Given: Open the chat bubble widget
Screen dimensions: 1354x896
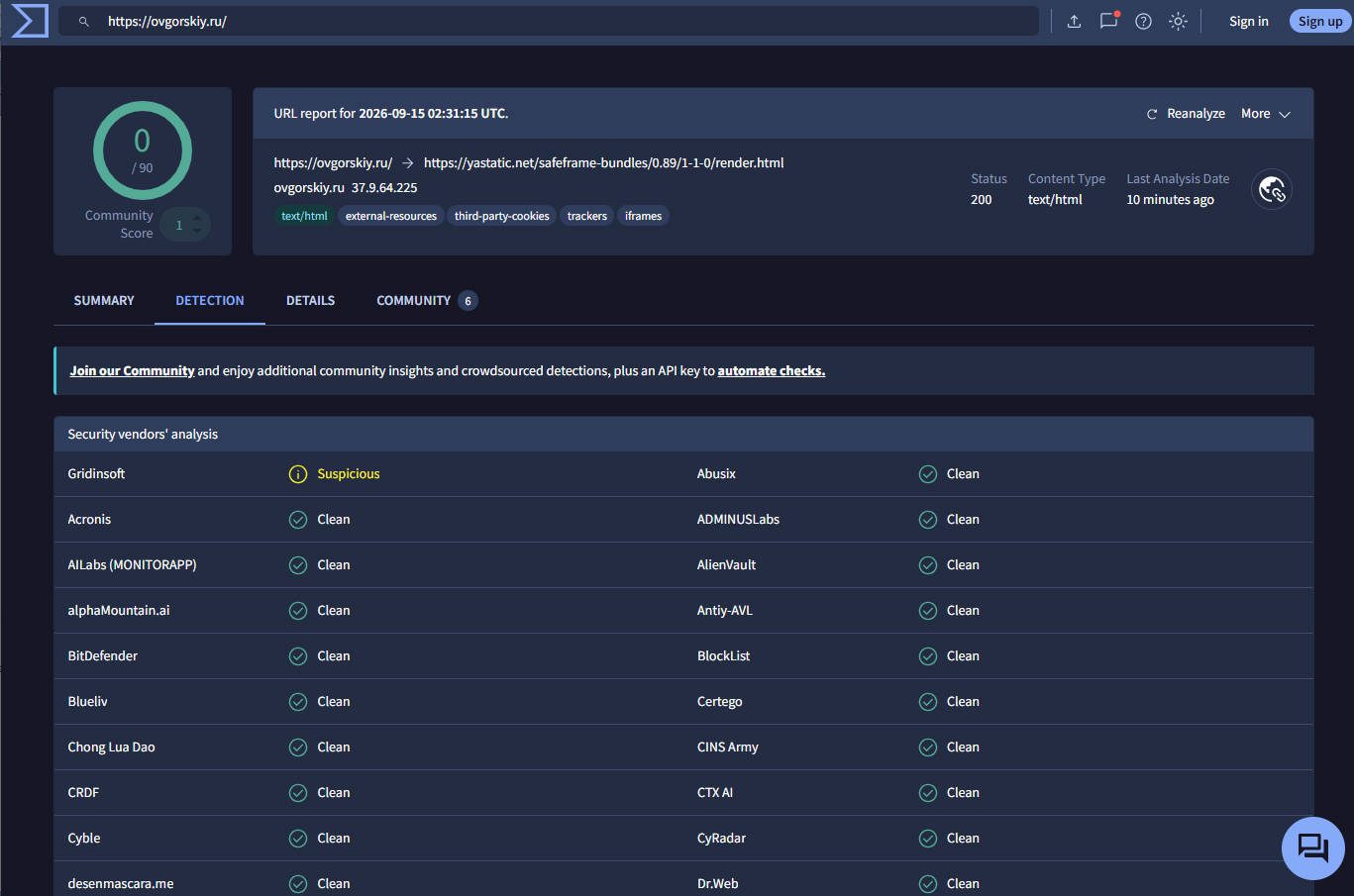Looking at the screenshot, I should 1313,848.
